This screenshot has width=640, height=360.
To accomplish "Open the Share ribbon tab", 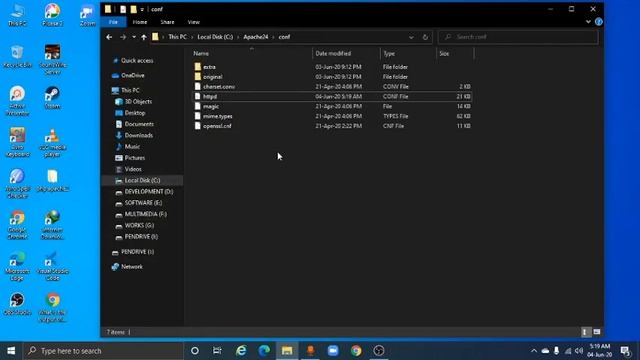I will [167, 22].
